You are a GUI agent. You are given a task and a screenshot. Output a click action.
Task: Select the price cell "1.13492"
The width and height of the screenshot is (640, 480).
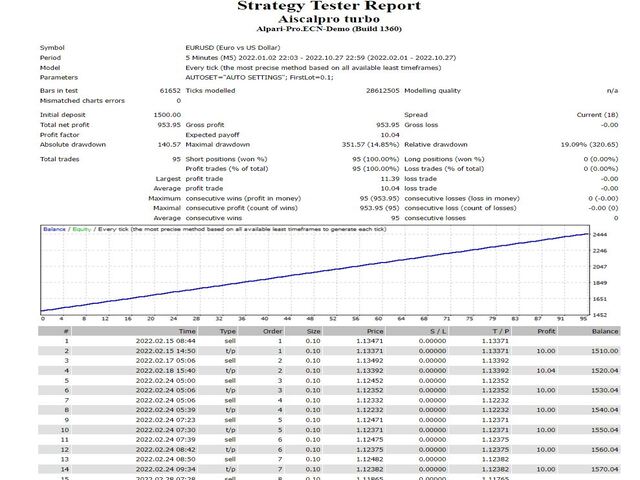[x=370, y=361]
